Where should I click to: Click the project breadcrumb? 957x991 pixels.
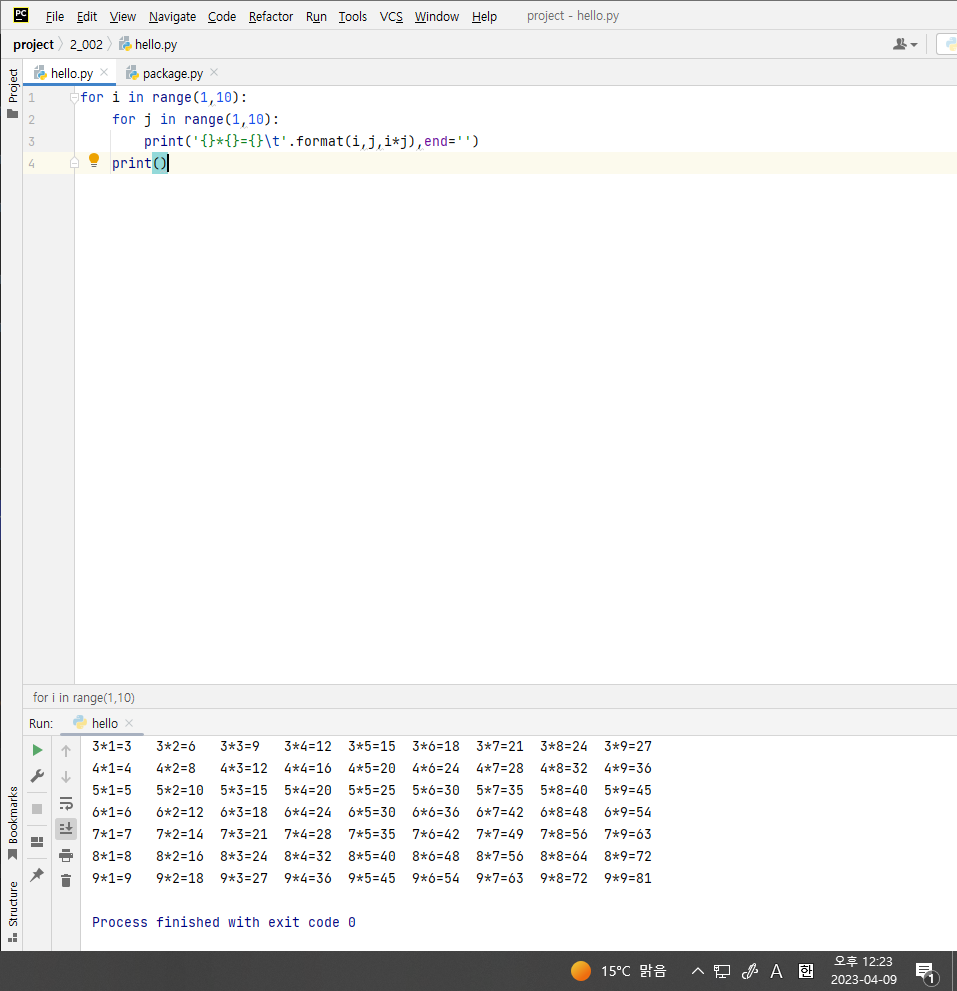pos(34,44)
